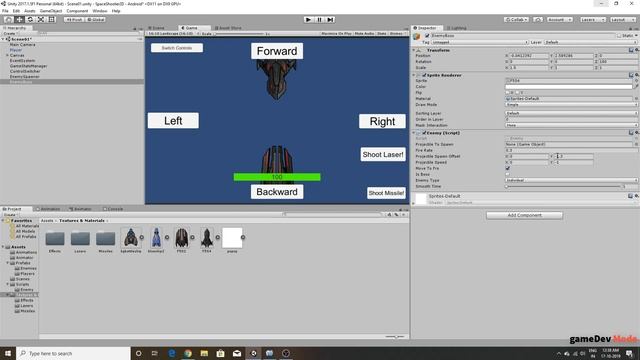Viewport: 640px width, 360px height.
Task: Pause the game with the Pause button
Action: point(320,20)
